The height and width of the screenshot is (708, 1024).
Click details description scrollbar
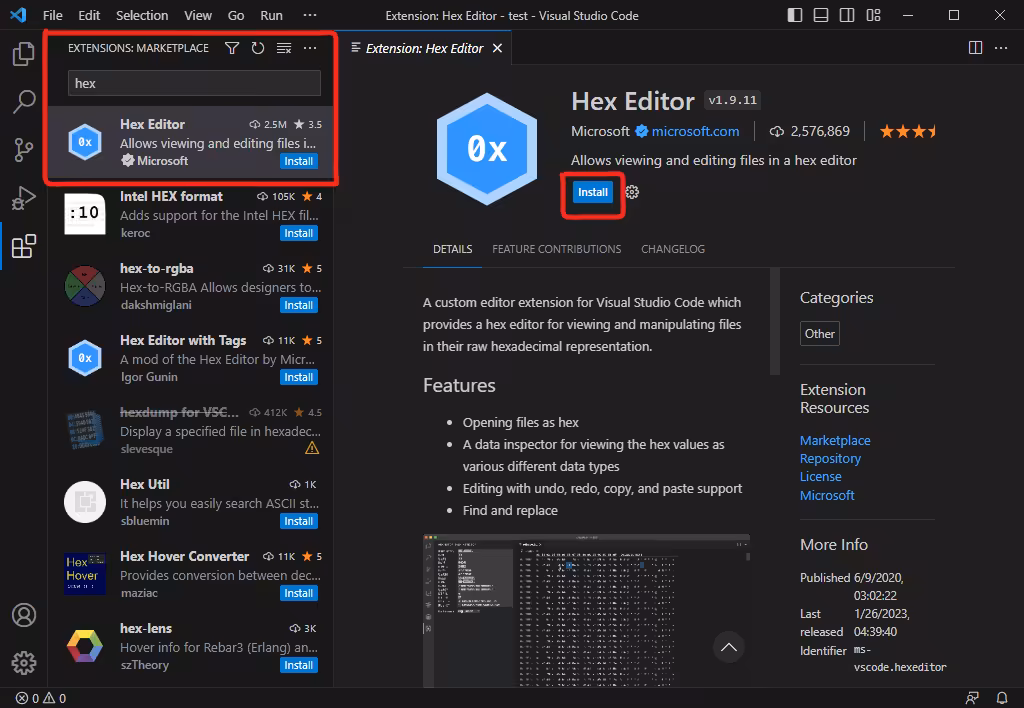pos(775,321)
